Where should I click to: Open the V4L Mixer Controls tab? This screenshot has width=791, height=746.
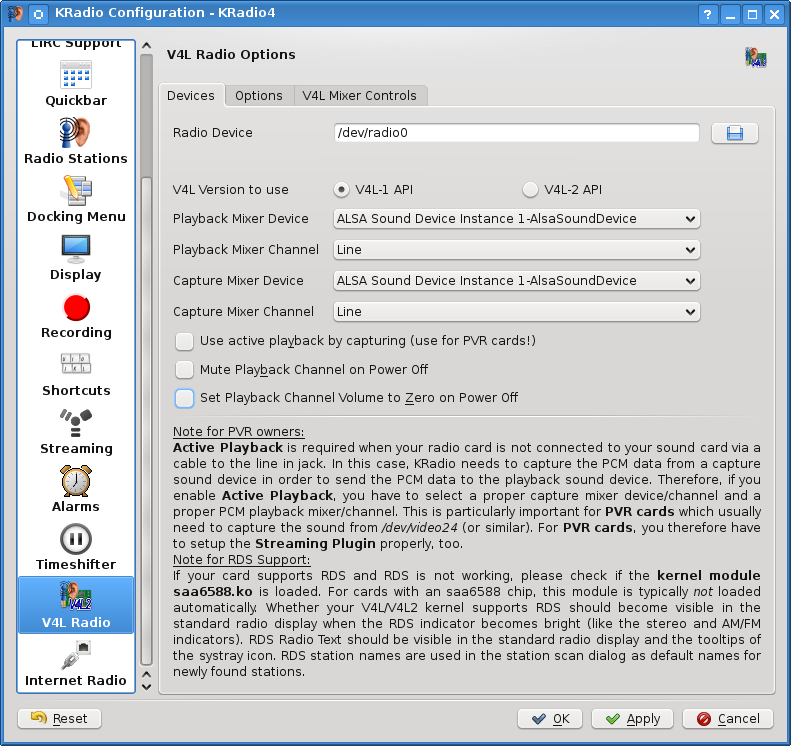tap(360, 95)
